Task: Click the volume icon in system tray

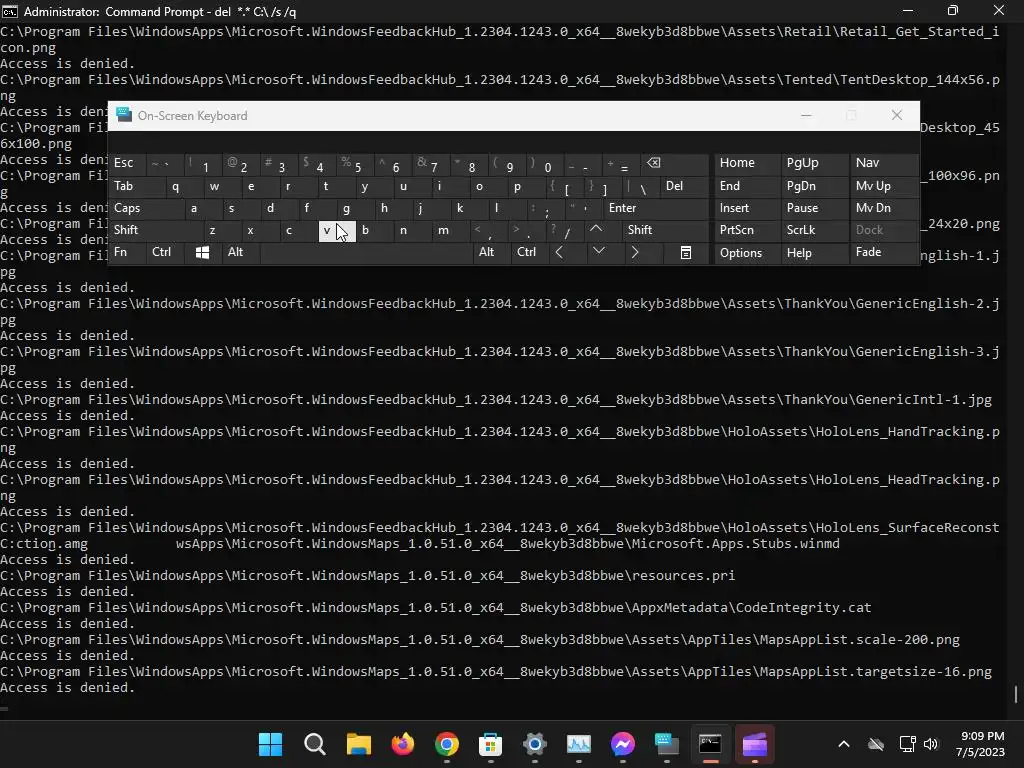Action: (x=931, y=744)
